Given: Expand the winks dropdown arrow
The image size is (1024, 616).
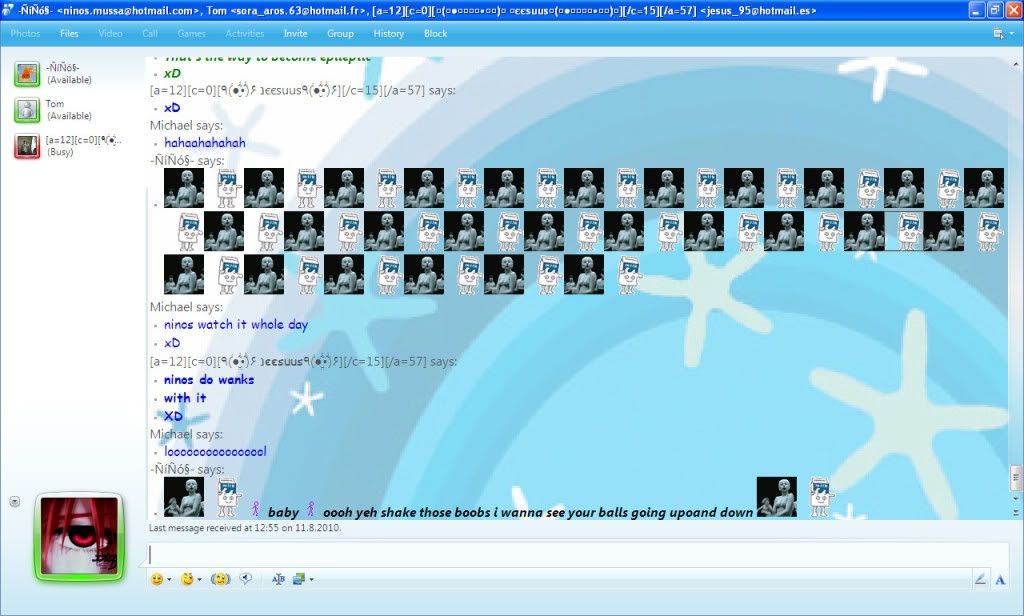Looking at the screenshot, I should [200, 580].
